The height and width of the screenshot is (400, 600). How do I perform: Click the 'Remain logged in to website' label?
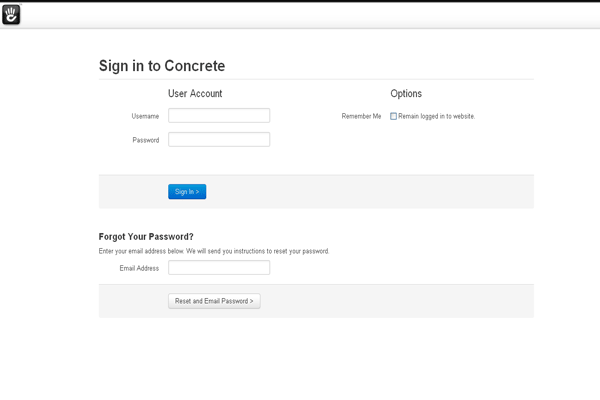click(x=437, y=116)
